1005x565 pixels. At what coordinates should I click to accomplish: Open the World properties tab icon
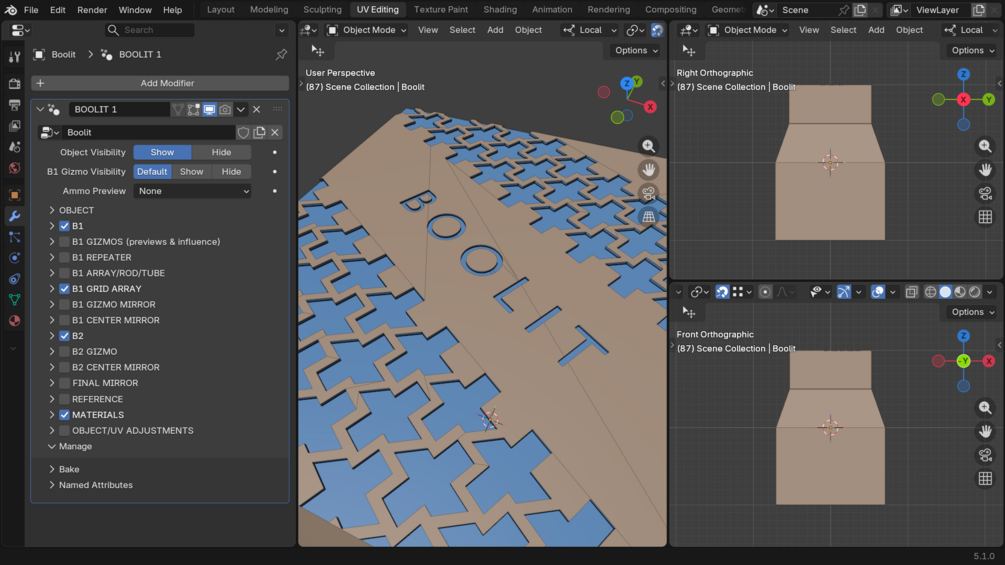tap(14, 168)
